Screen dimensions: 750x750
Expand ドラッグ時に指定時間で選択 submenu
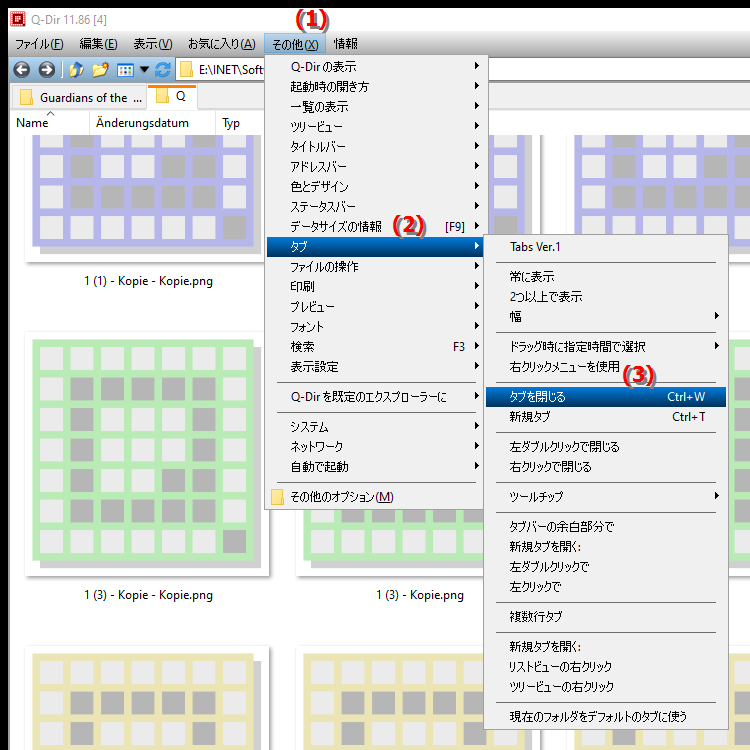pyautogui.click(x=606, y=346)
